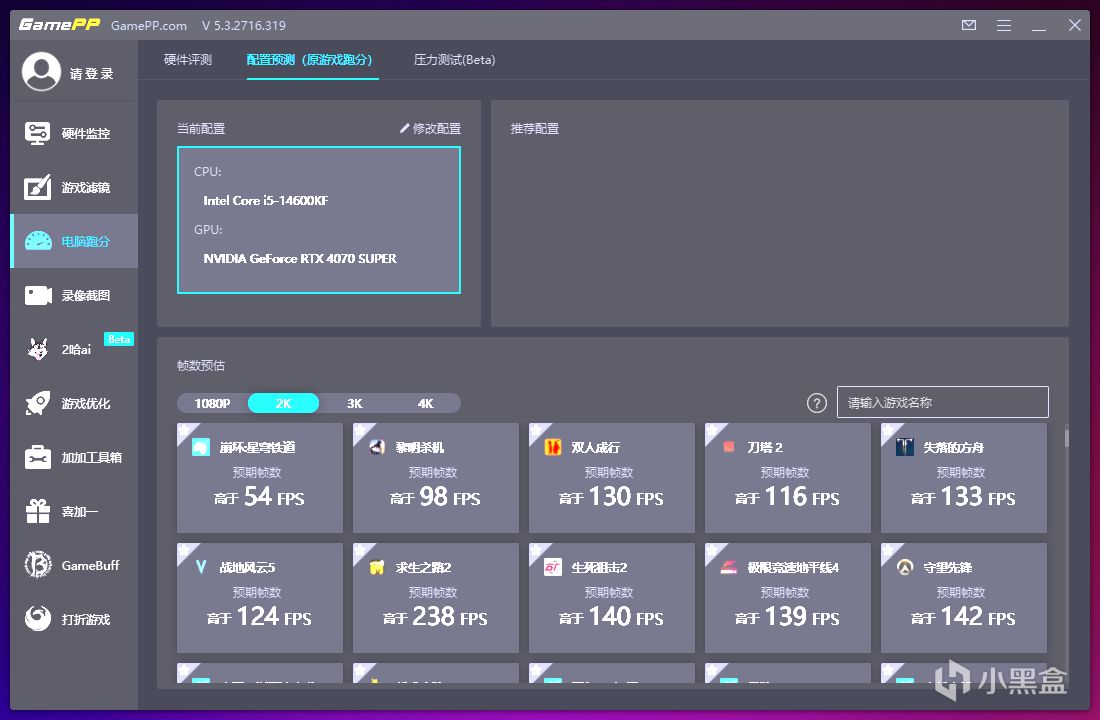Click 高于 116 FPS value
This screenshot has height=720, width=1100.
(787, 497)
